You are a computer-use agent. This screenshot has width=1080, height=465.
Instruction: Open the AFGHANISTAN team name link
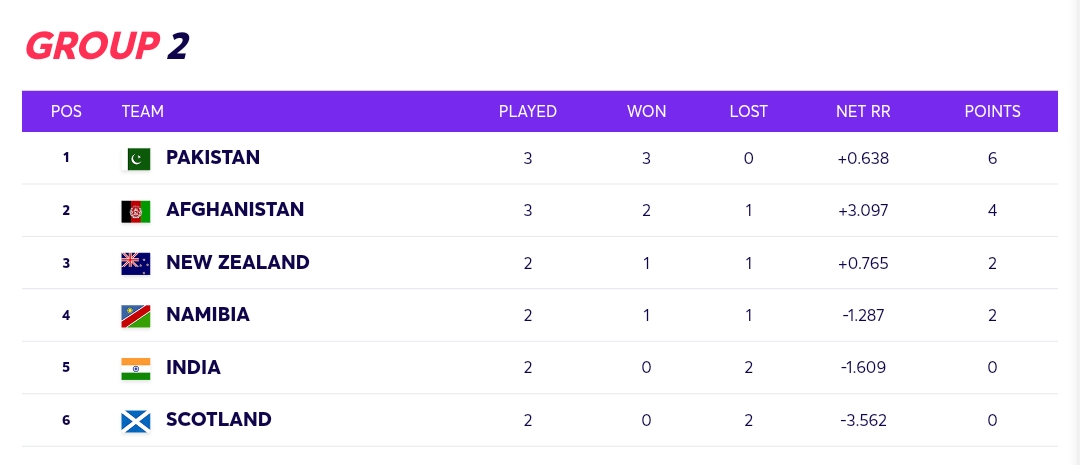coord(235,210)
